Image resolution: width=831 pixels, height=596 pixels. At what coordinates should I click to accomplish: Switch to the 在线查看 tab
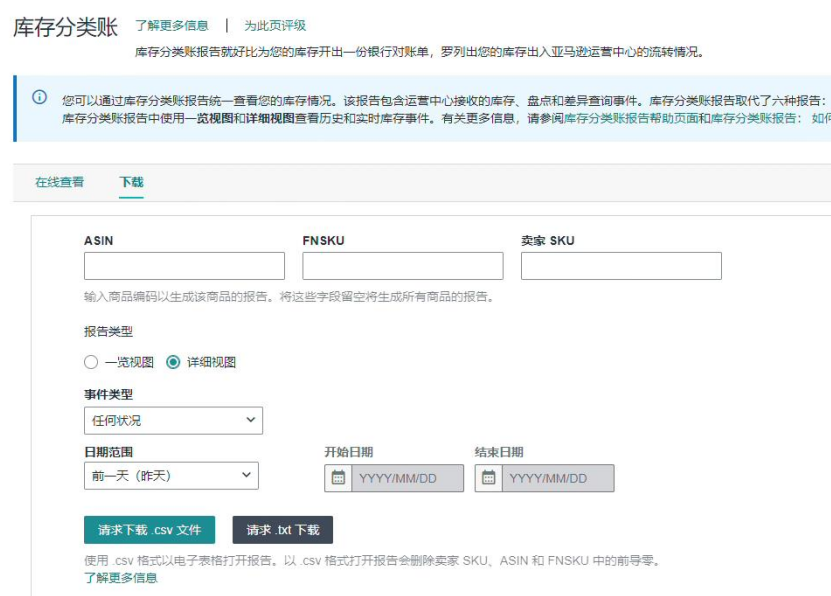coord(59,182)
